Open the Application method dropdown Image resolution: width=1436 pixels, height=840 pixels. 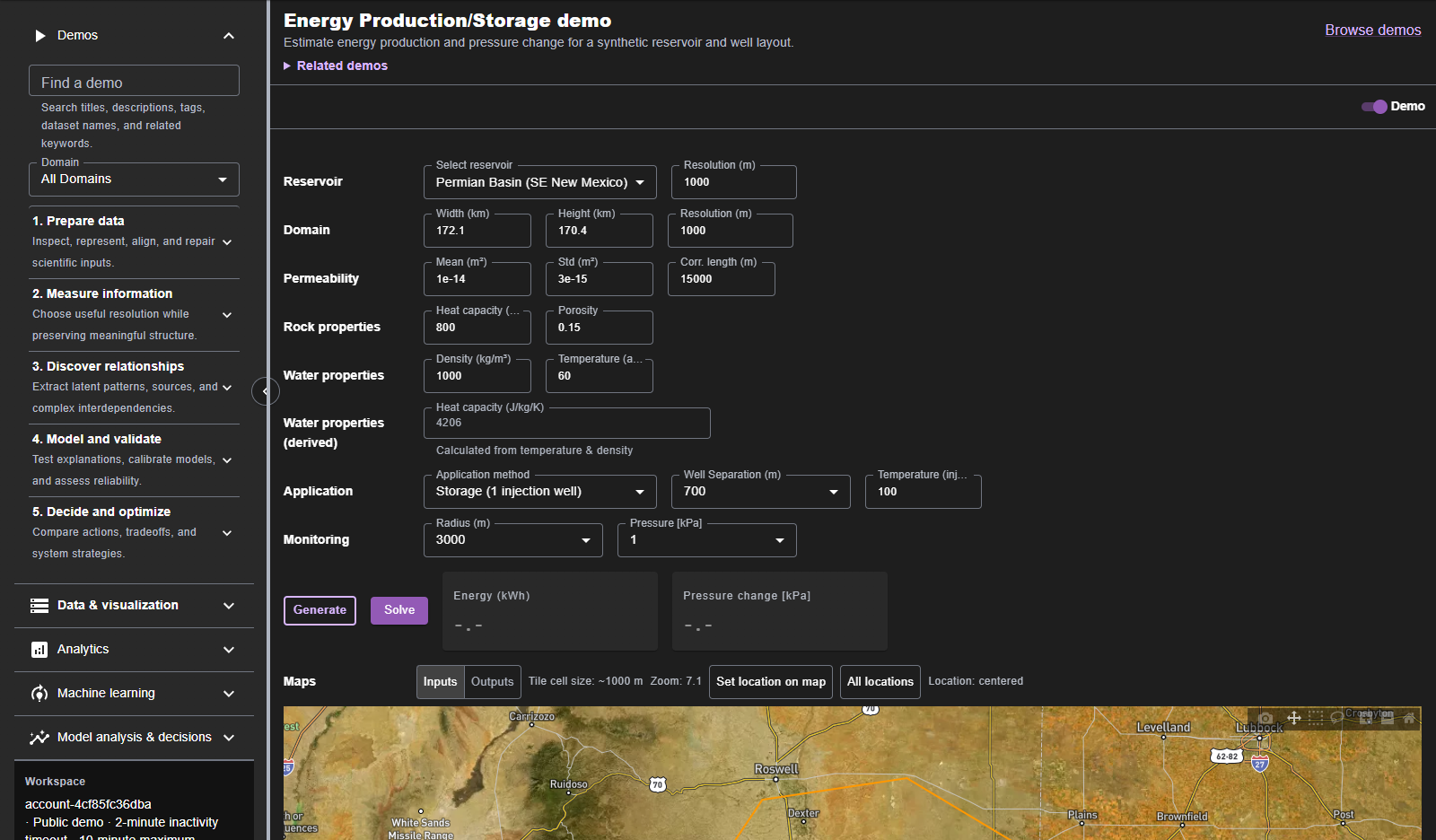coord(540,492)
